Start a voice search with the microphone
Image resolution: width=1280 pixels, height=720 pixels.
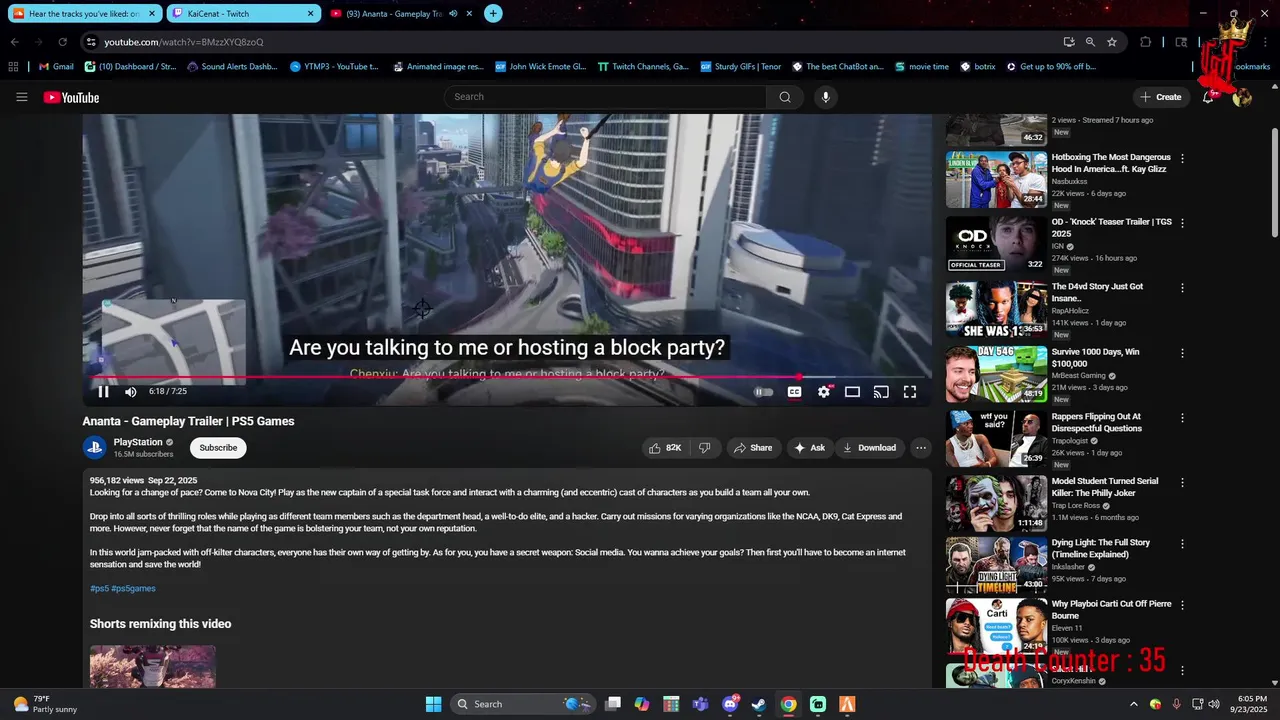pos(825,97)
